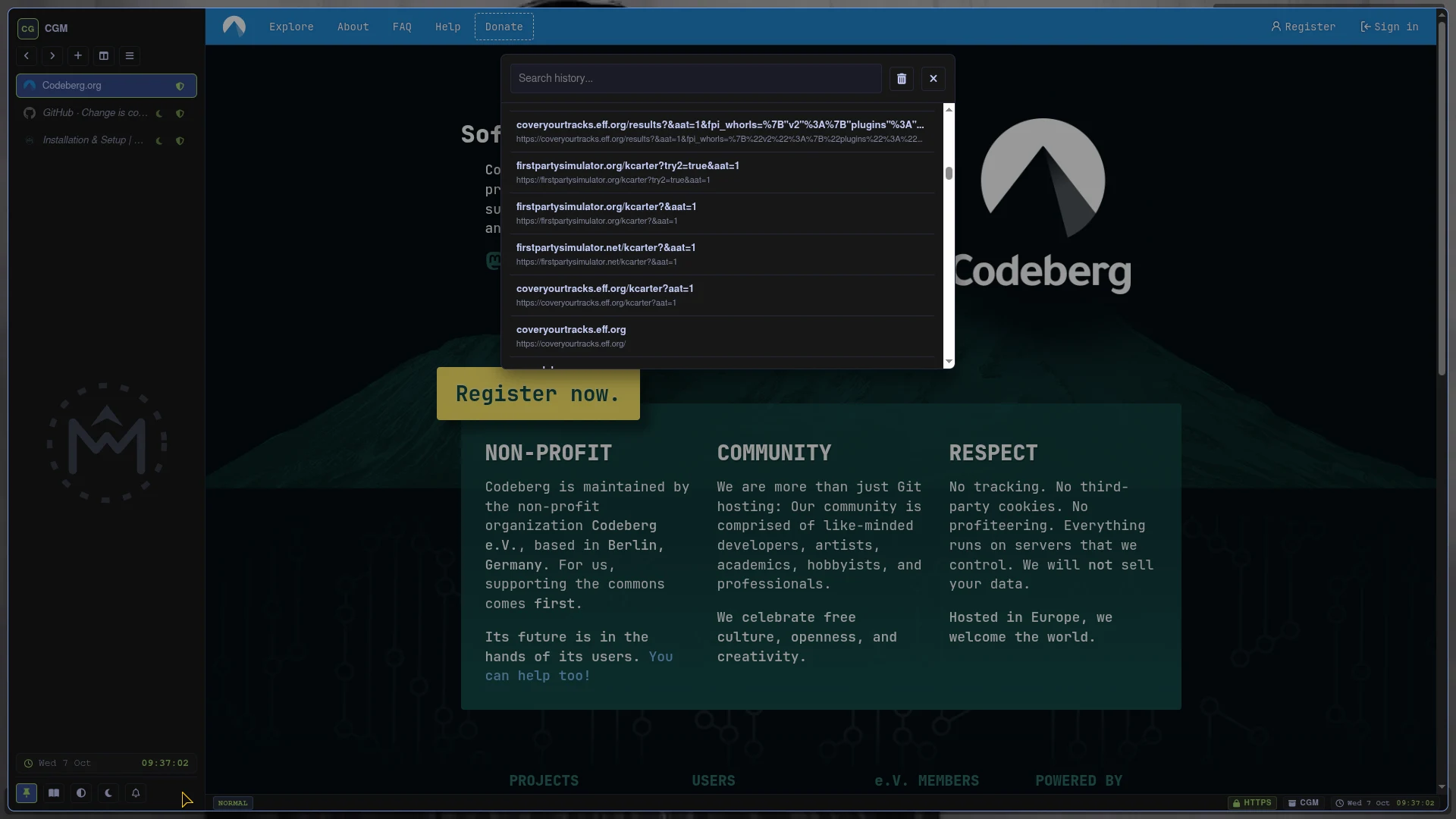
Task: Switch to the GitHub sidebar tab
Action: 106,113
